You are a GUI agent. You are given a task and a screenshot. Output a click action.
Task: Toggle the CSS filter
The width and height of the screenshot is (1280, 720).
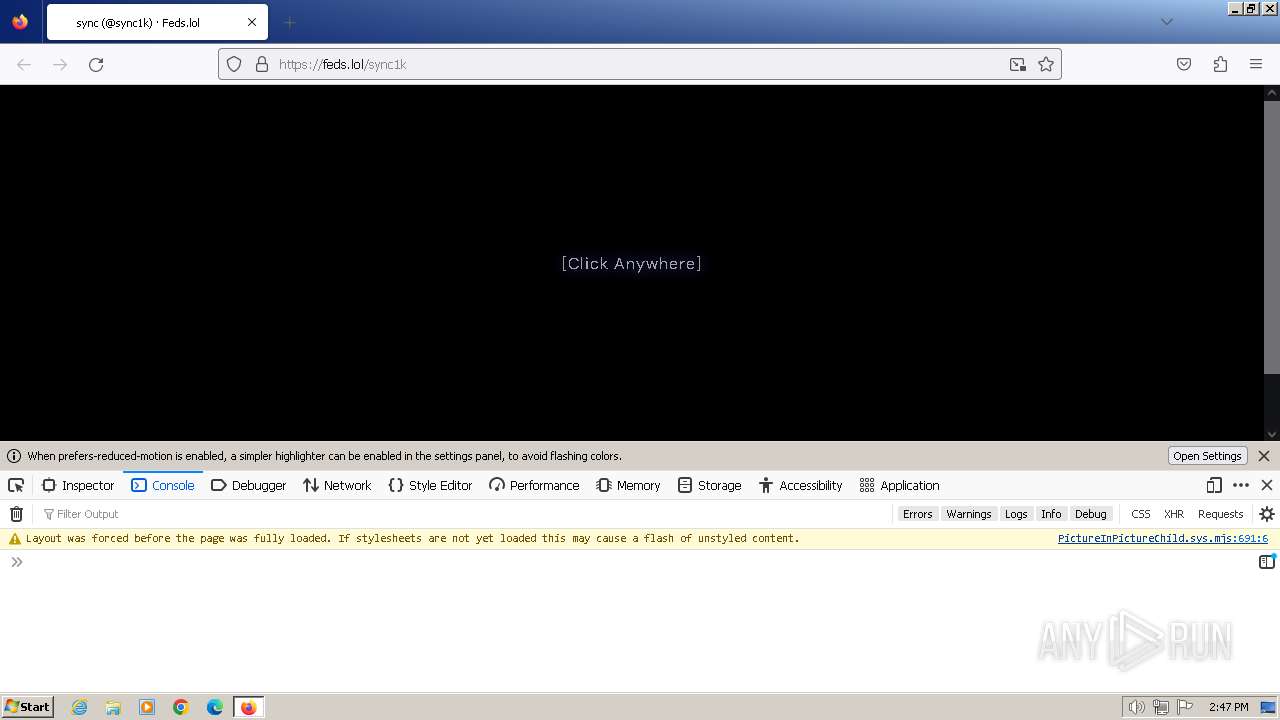coord(1141,514)
